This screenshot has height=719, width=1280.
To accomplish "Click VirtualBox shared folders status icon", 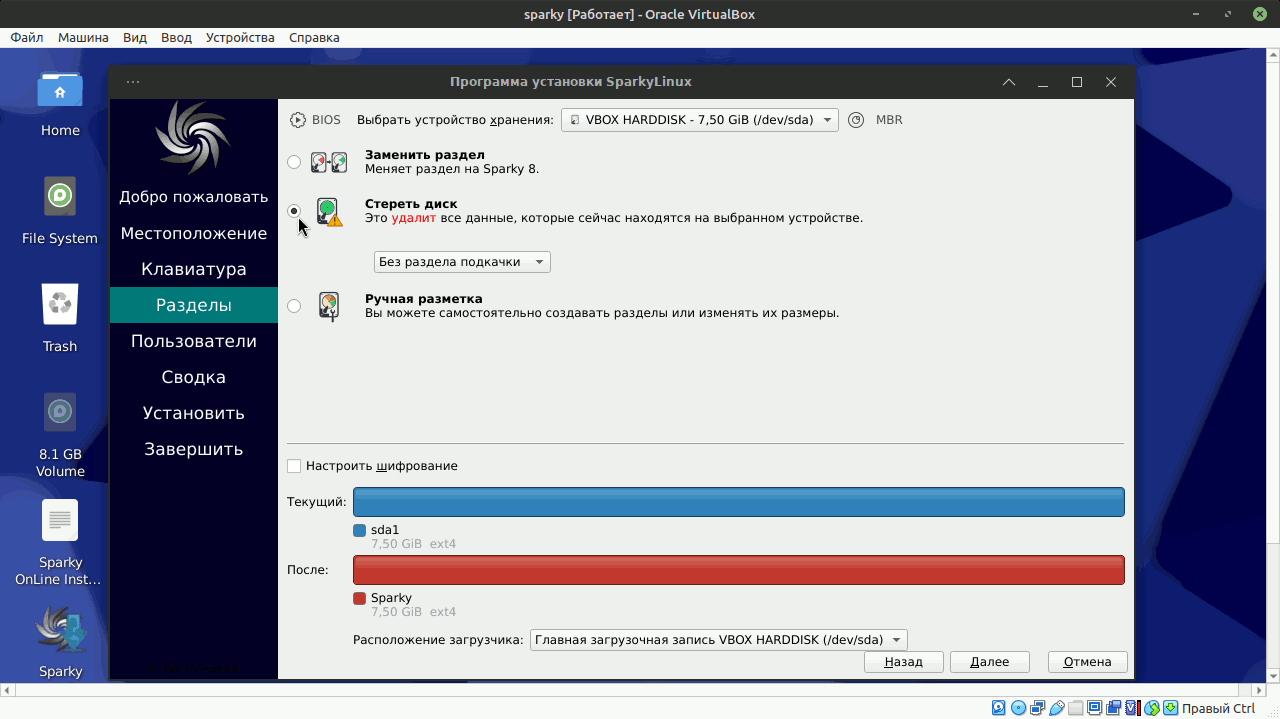I will click(1075, 708).
